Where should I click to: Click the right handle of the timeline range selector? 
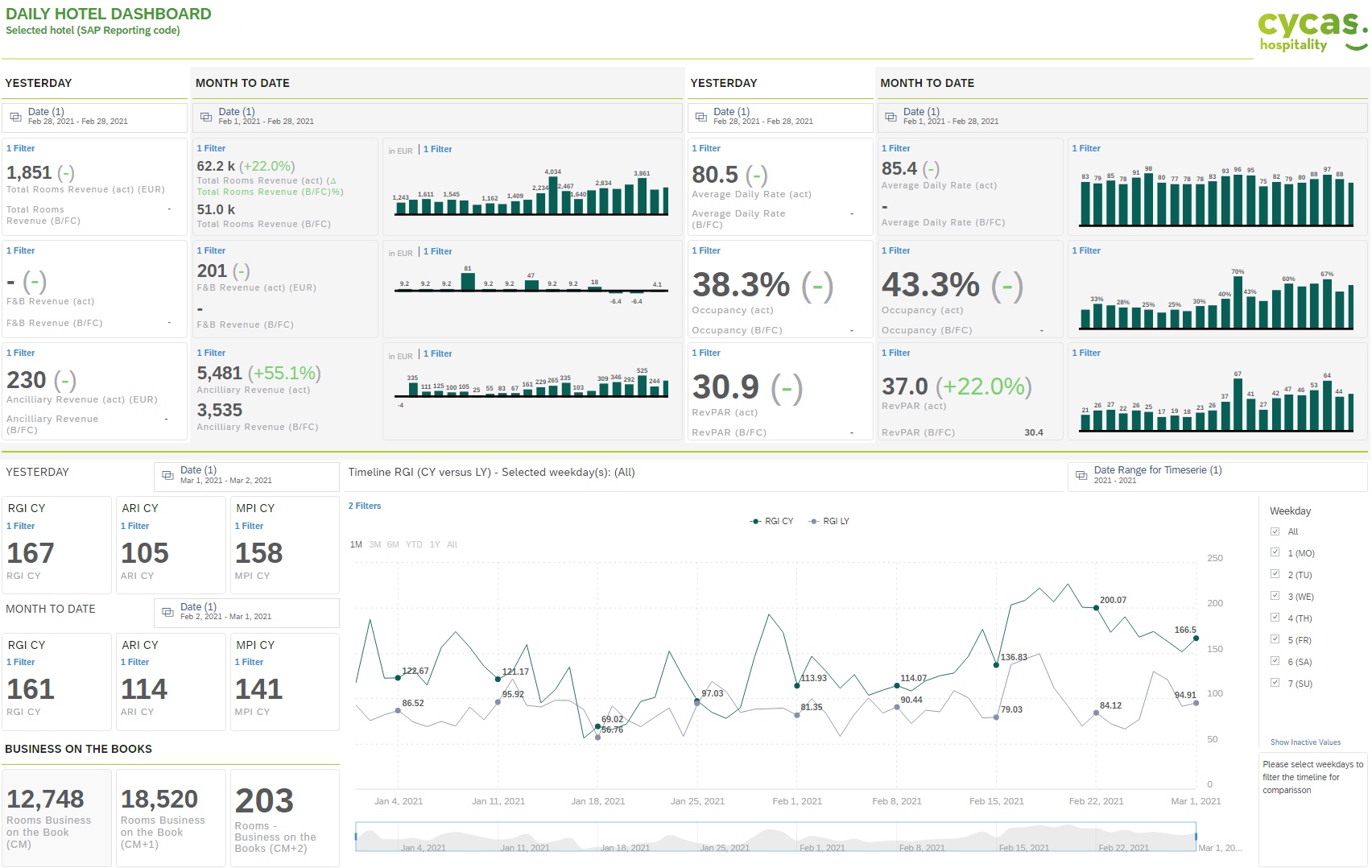point(1196,837)
